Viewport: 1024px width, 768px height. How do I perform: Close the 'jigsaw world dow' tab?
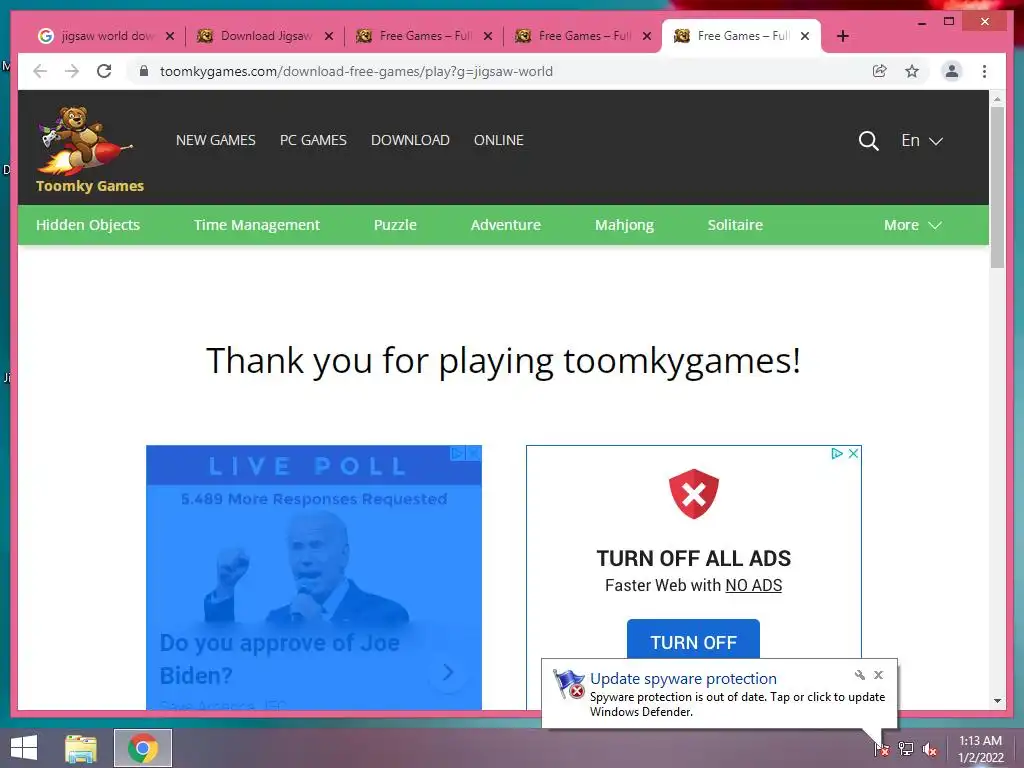pyautogui.click(x=170, y=36)
